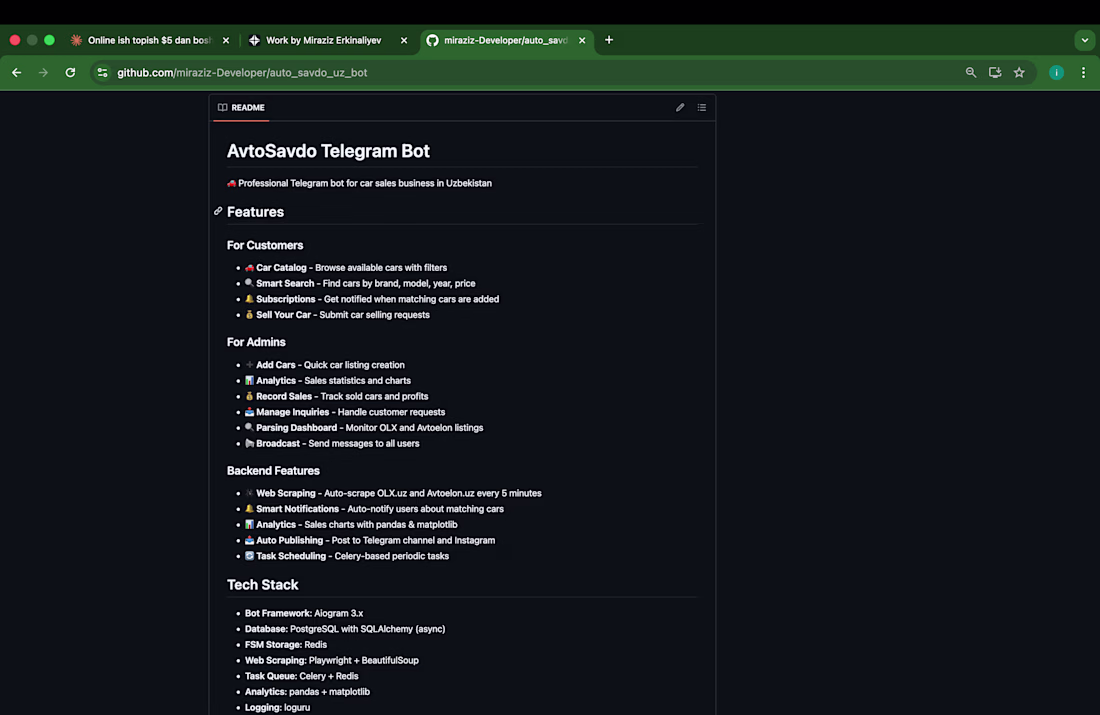The image size is (1100, 715).
Task: Click the install app icon in address bar
Action: point(995,72)
